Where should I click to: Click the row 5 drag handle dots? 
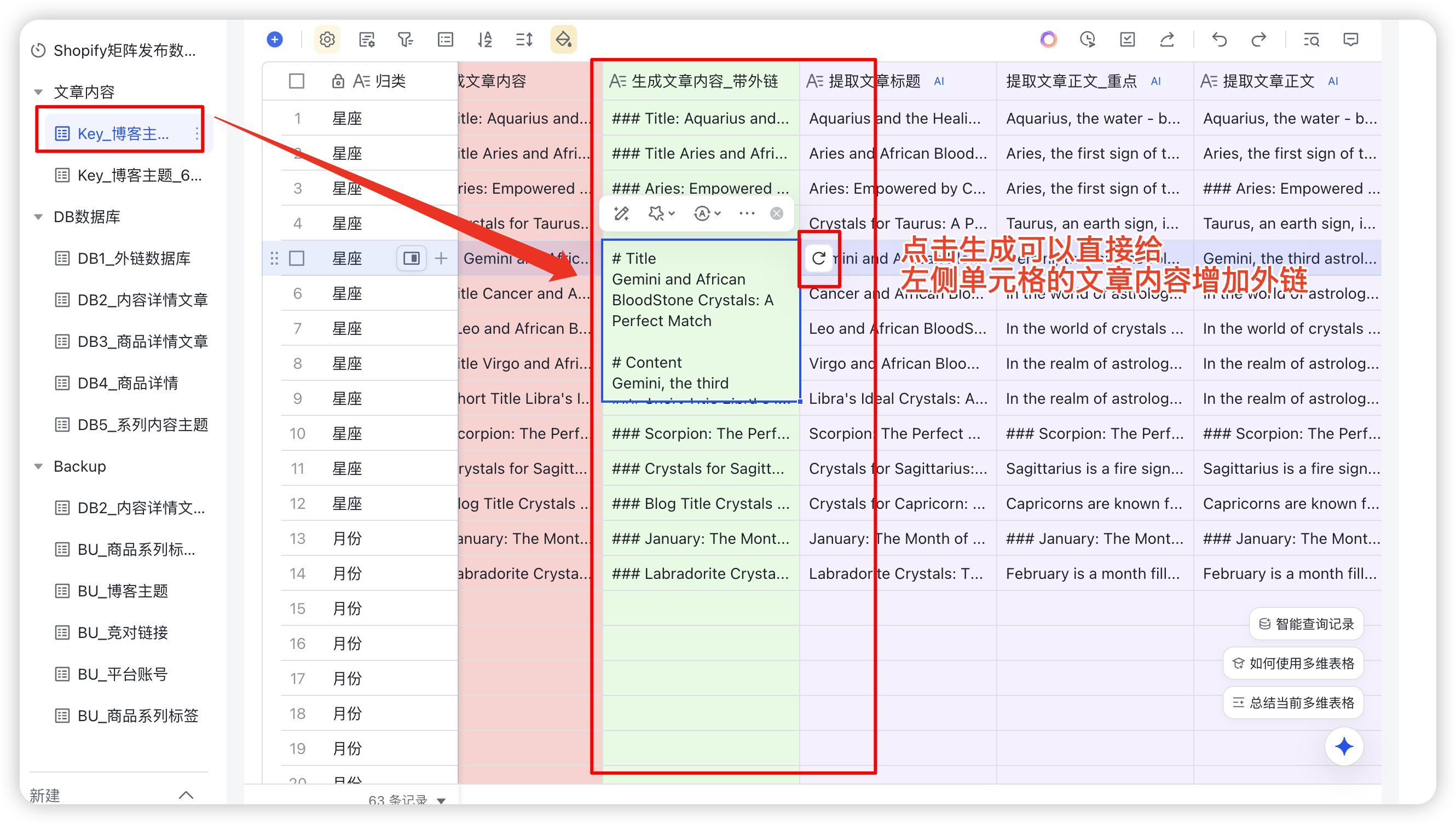(x=274, y=259)
